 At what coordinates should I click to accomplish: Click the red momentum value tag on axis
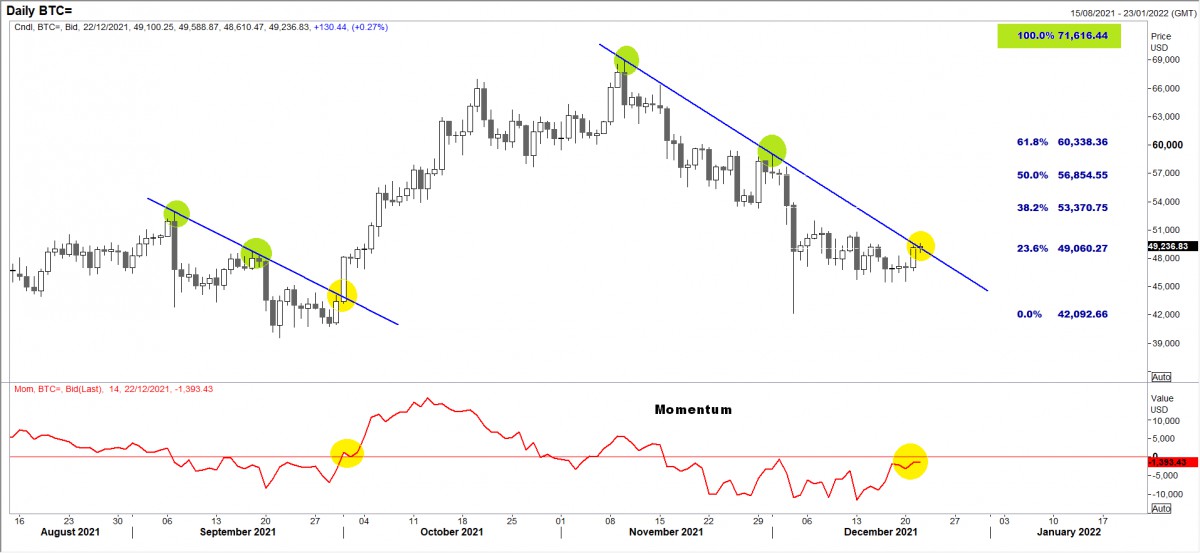[x=1173, y=461]
